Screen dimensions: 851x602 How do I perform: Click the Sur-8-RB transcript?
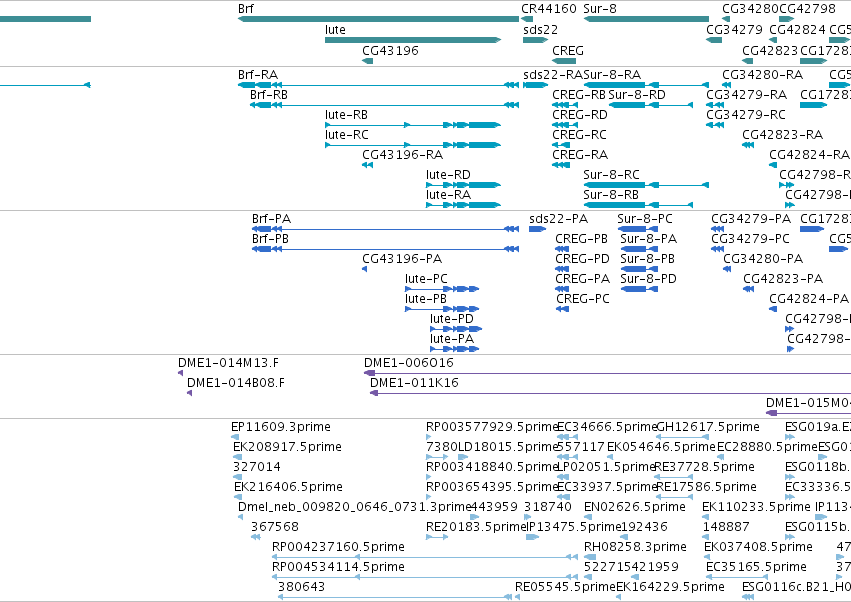pyautogui.click(x=638, y=205)
